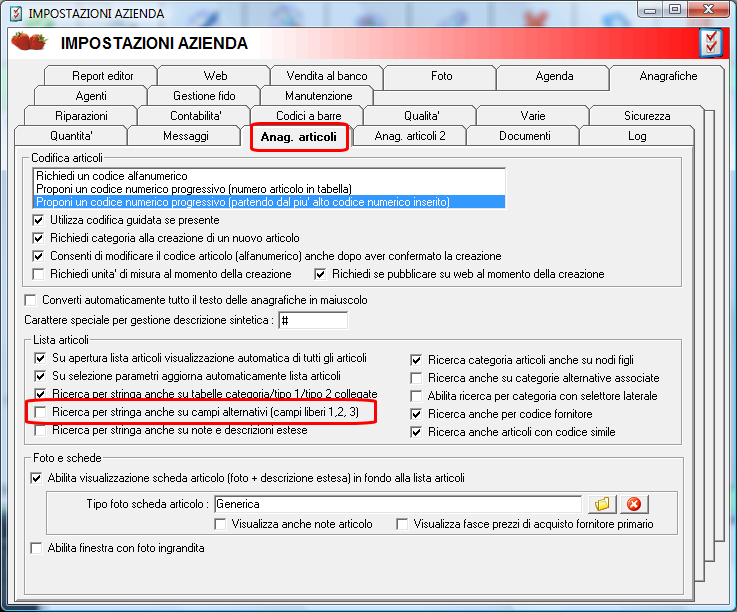Open the Anagrafiche tab
The width and height of the screenshot is (737, 612).
click(x=667, y=76)
